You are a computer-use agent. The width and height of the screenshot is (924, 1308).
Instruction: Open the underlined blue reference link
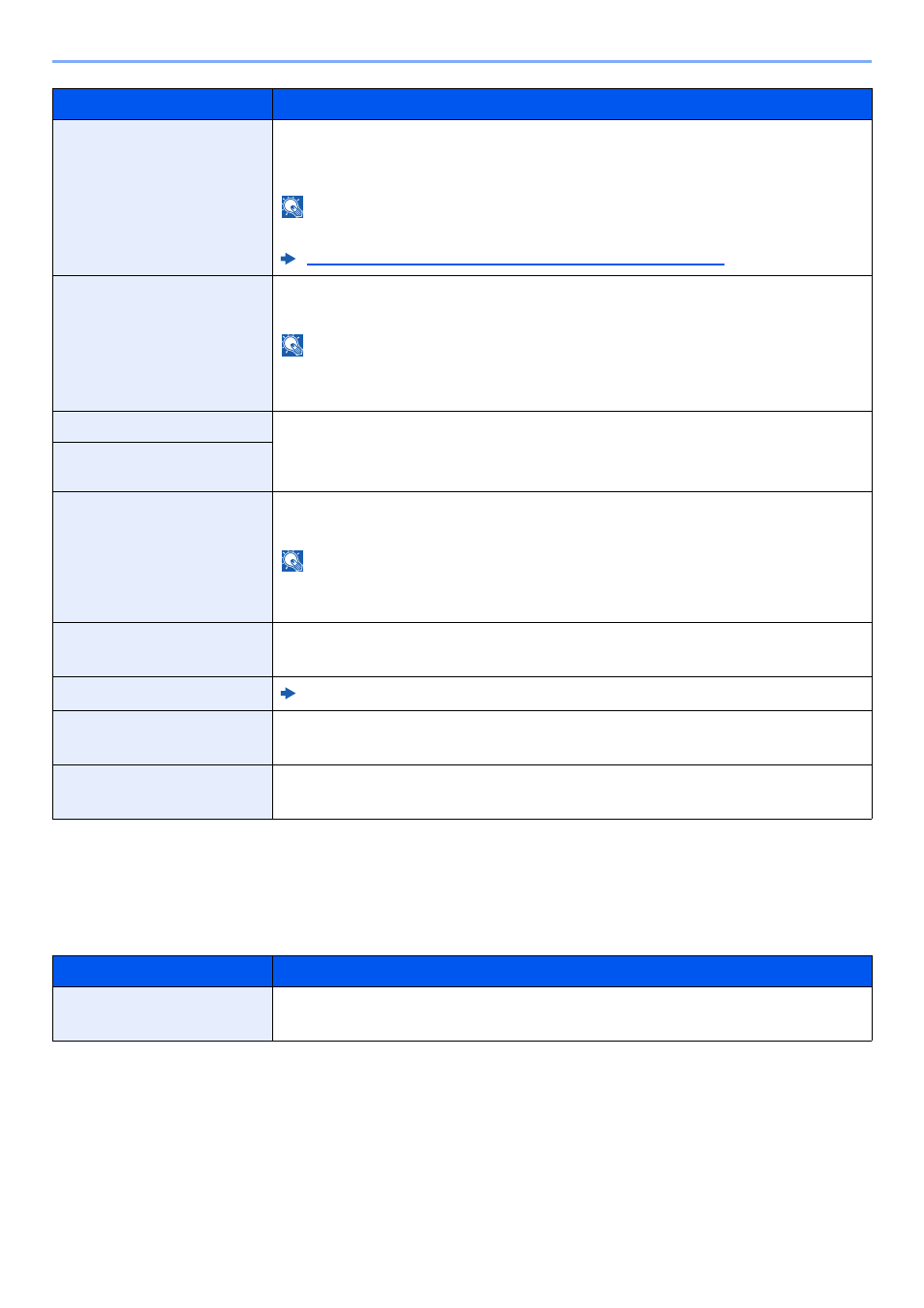coord(515,263)
